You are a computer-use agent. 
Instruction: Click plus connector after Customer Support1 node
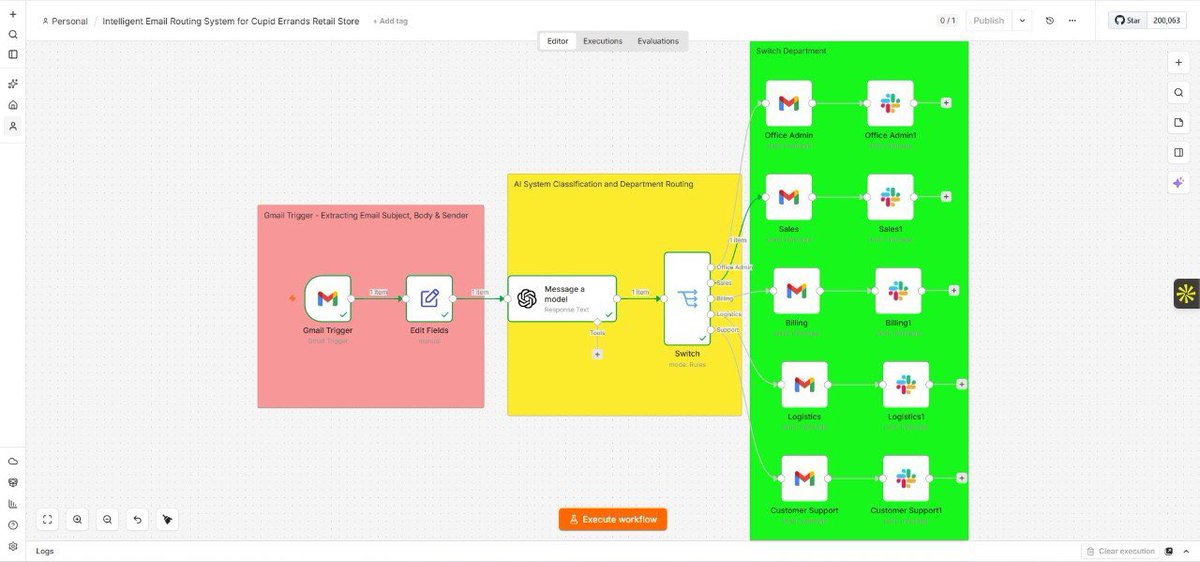(x=962, y=479)
